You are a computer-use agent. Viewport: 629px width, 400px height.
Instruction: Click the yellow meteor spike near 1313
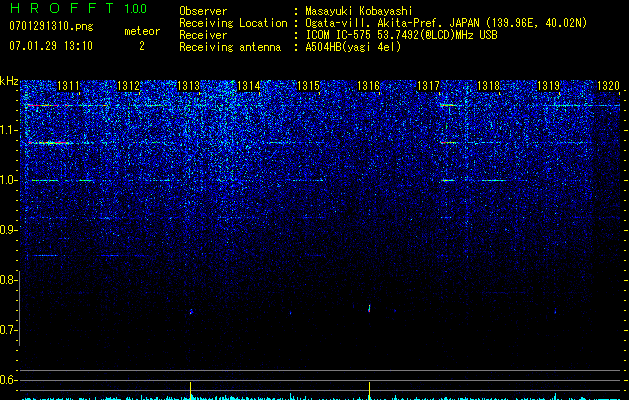coord(191,390)
